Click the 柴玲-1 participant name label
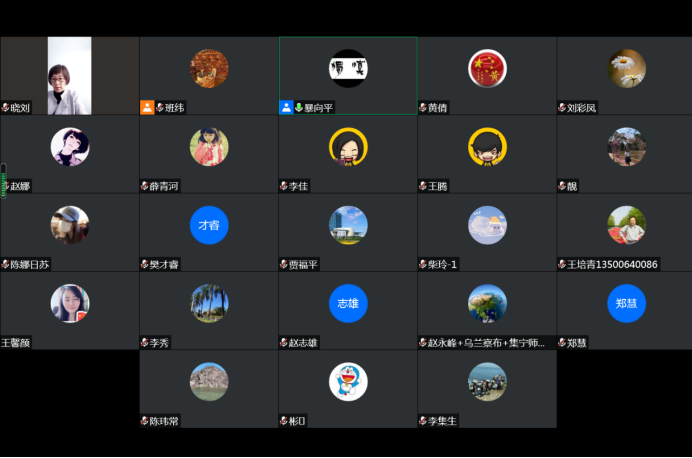692x458 pixels. (442, 265)
